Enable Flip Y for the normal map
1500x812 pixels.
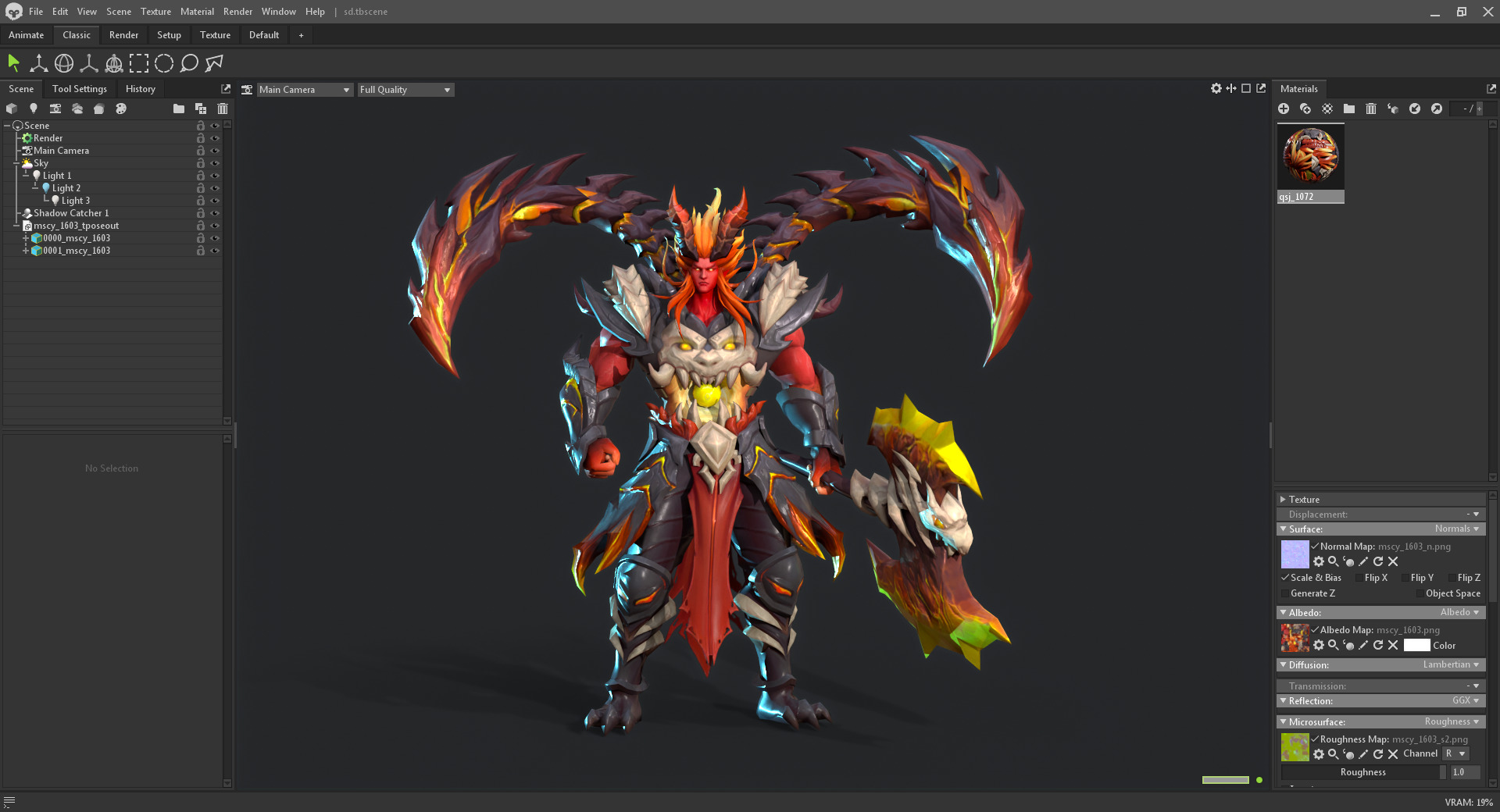1405,578
